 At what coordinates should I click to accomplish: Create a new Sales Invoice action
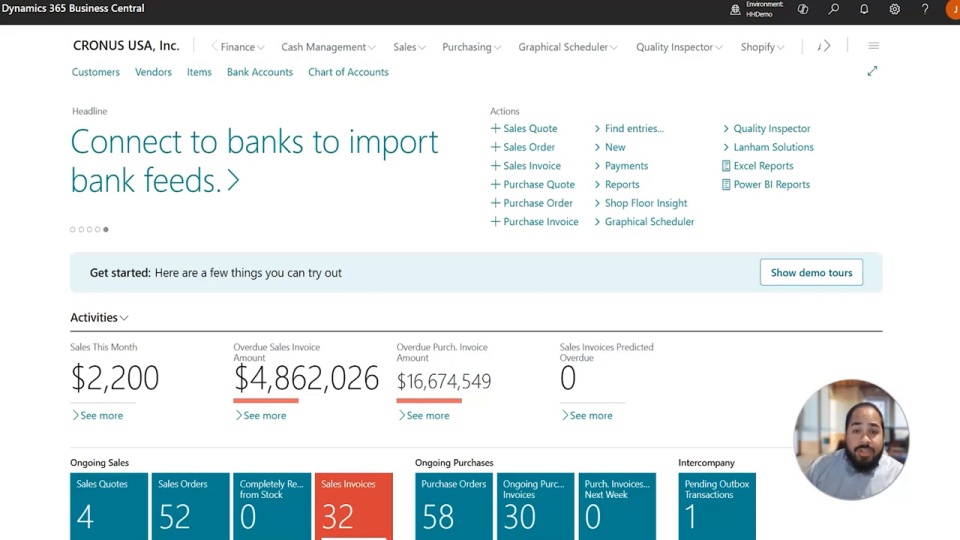526,166
